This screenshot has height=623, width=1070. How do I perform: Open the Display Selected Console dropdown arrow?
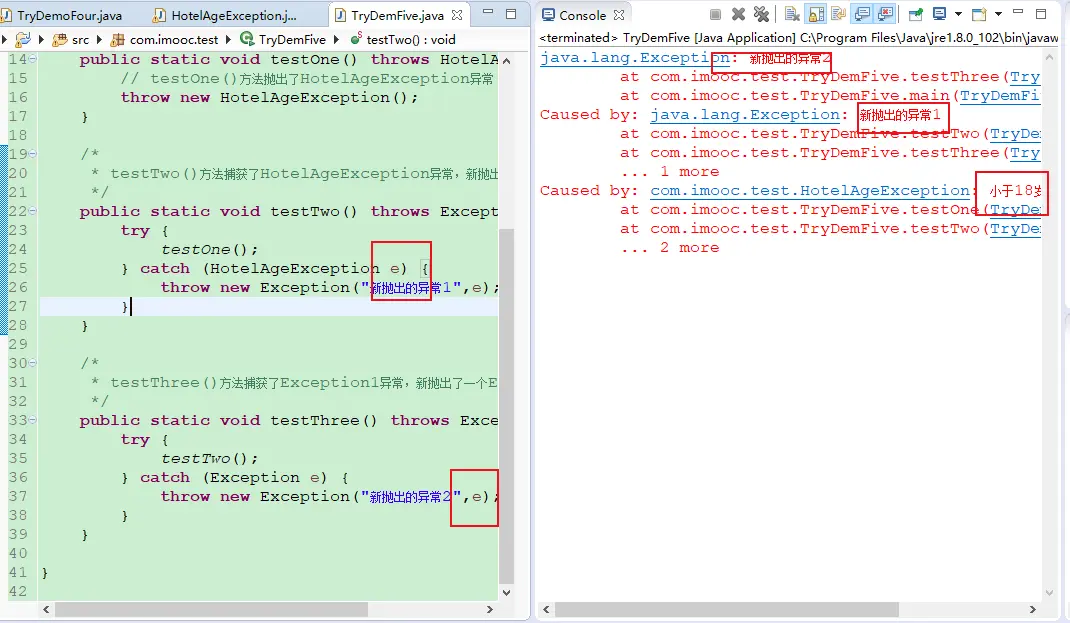957,15
